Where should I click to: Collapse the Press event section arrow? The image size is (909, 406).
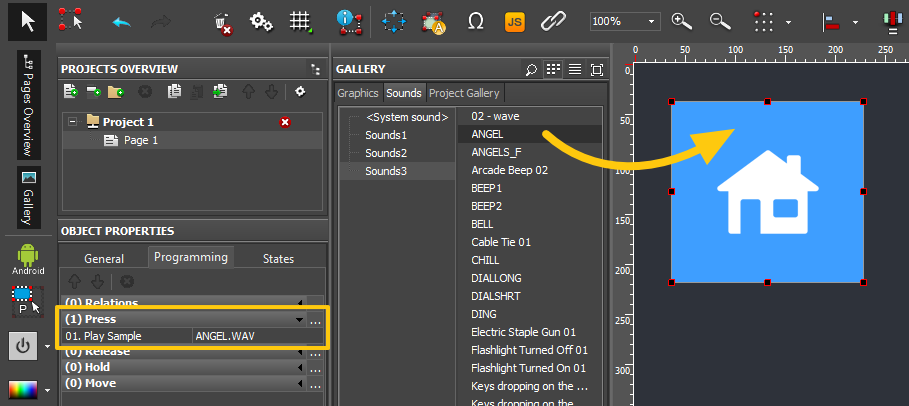299,320
